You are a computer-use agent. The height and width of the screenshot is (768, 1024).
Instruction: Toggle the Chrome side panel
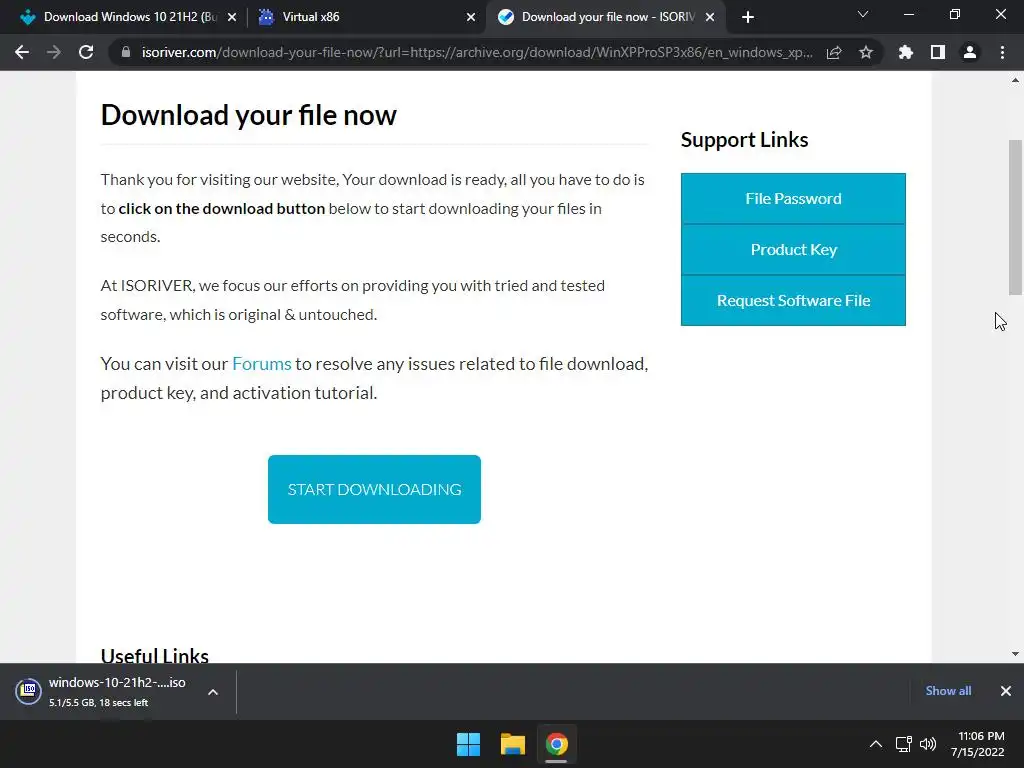[938, 52]
